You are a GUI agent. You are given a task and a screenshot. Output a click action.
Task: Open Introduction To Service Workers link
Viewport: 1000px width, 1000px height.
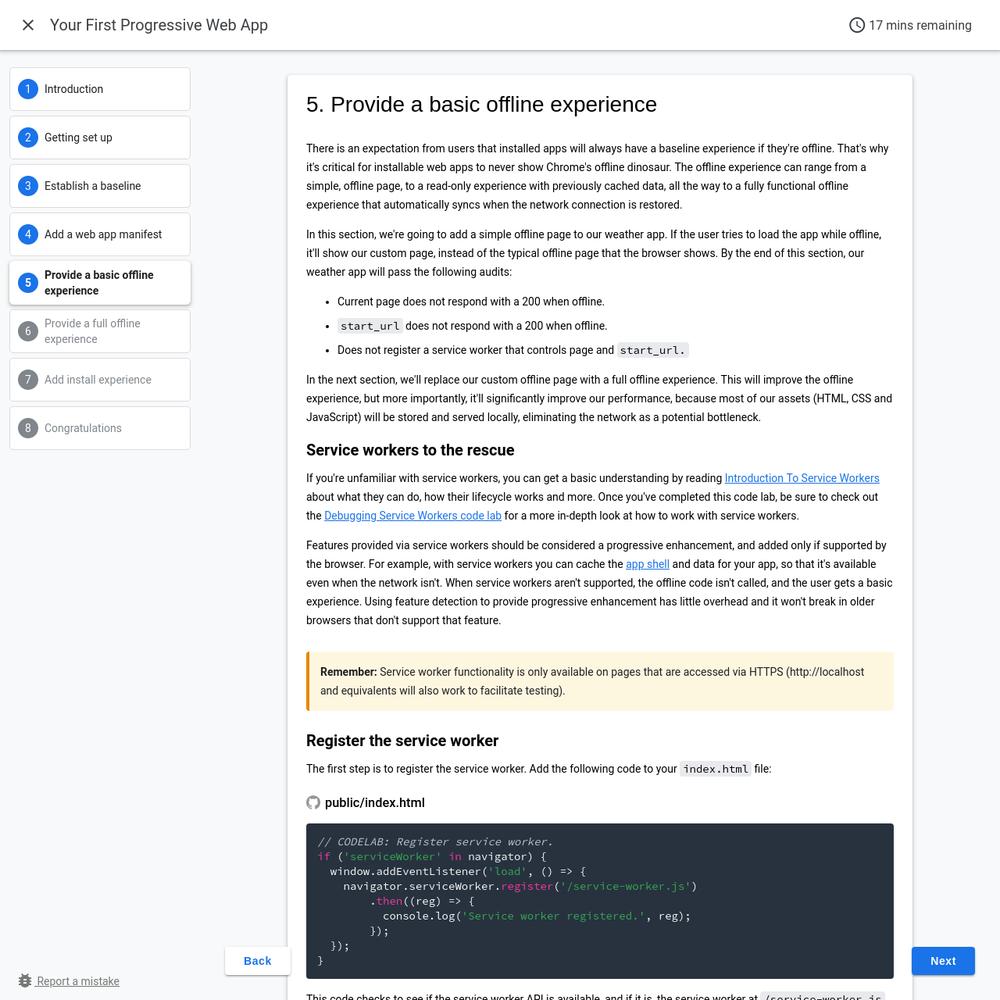(x=802, y=478)
